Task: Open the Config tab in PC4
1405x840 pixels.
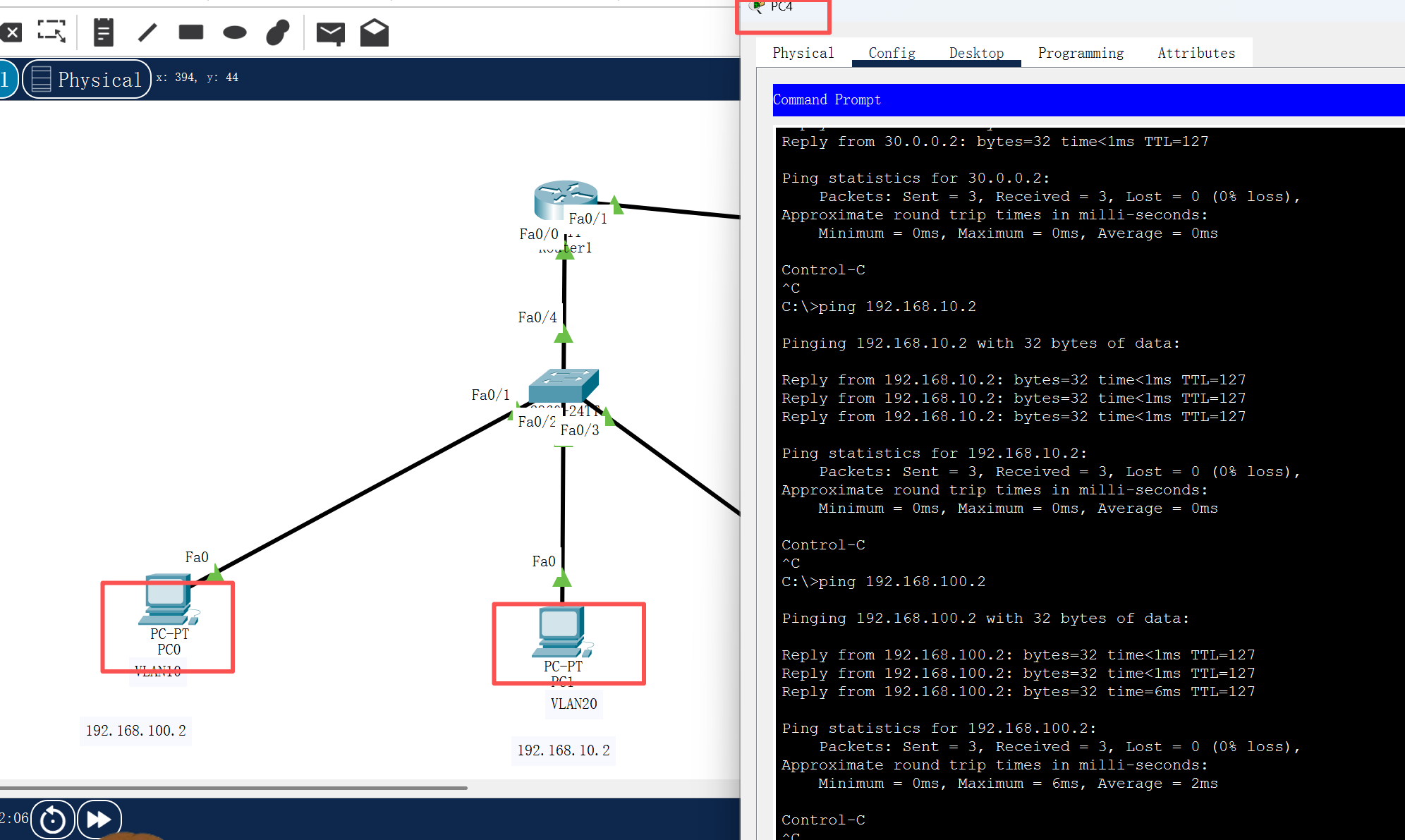Action: [x=892, y=53]
